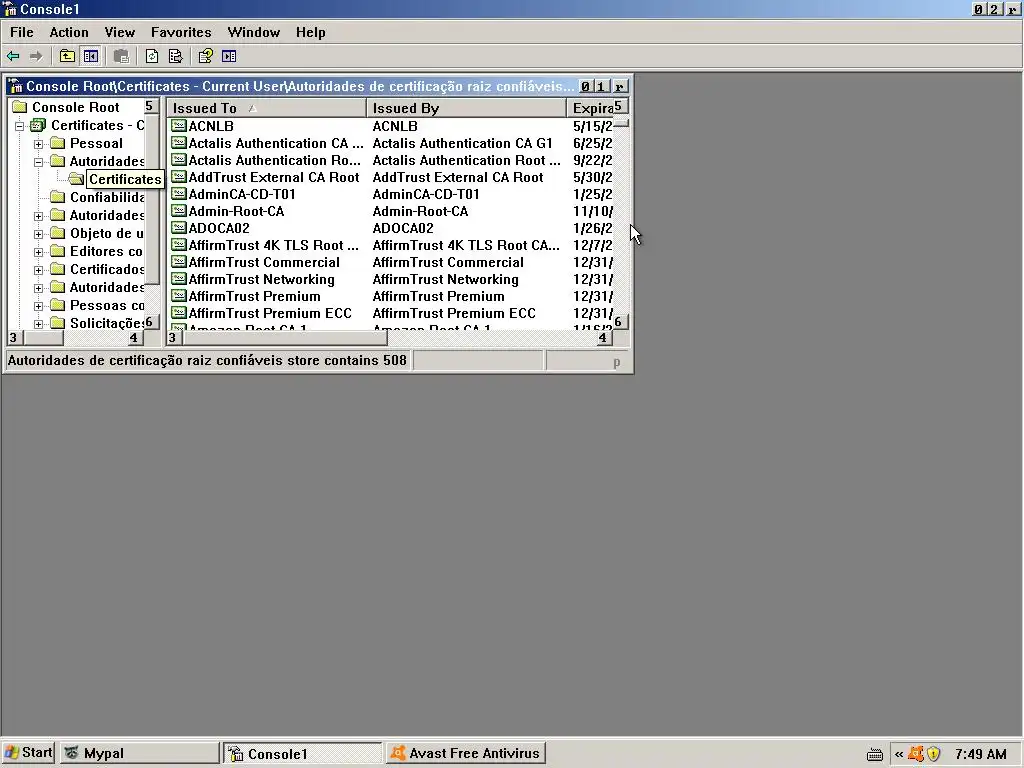Select the highlighted Certificates subfolder
This screenshot has height=768, width=1024.
pyautogui.click(x=125, y=179)
